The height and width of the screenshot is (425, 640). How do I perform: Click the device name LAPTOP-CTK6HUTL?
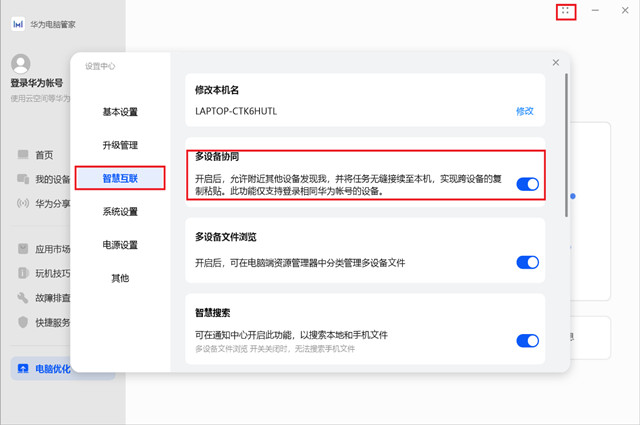(236, 111)
